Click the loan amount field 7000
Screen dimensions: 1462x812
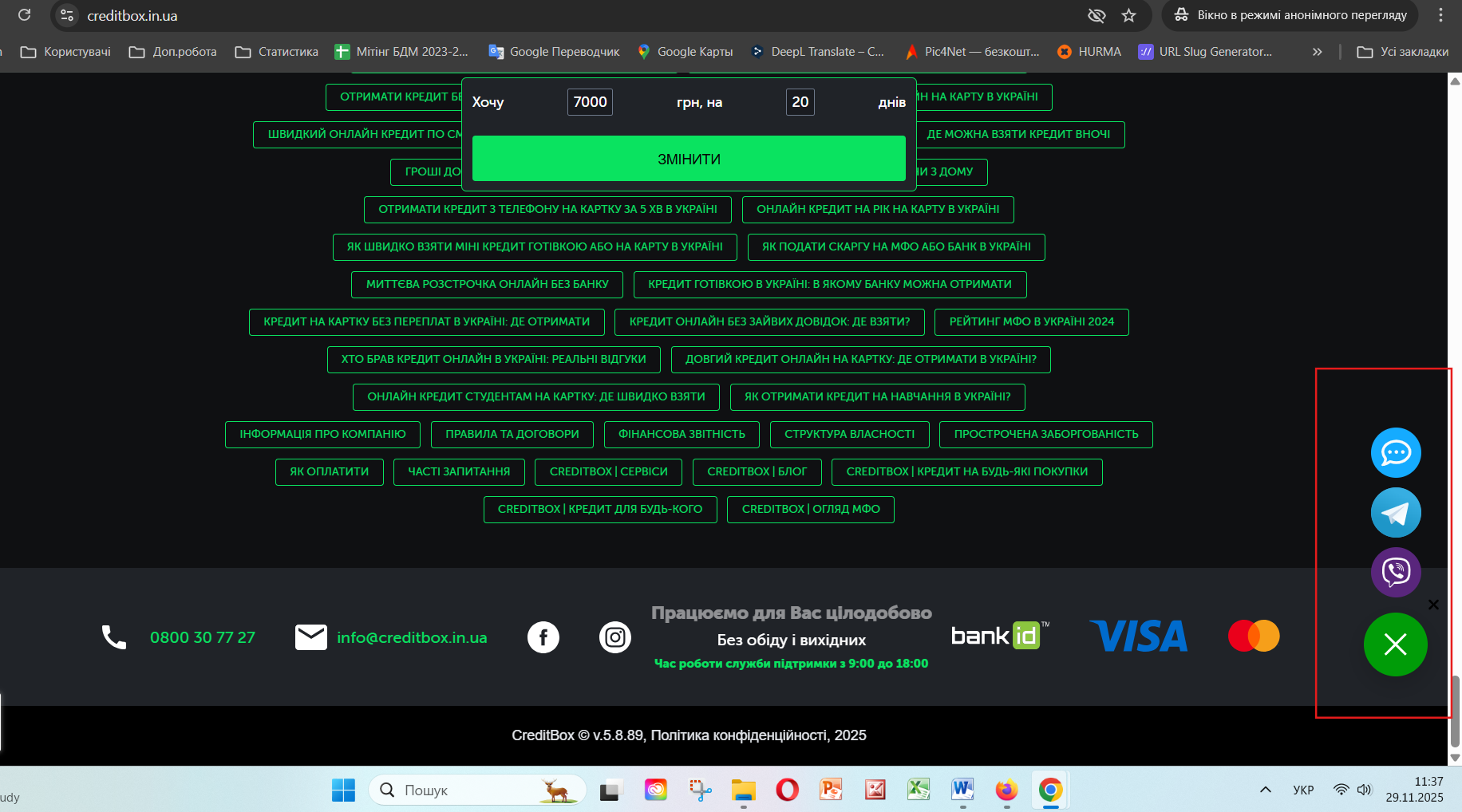click(590, 102)
